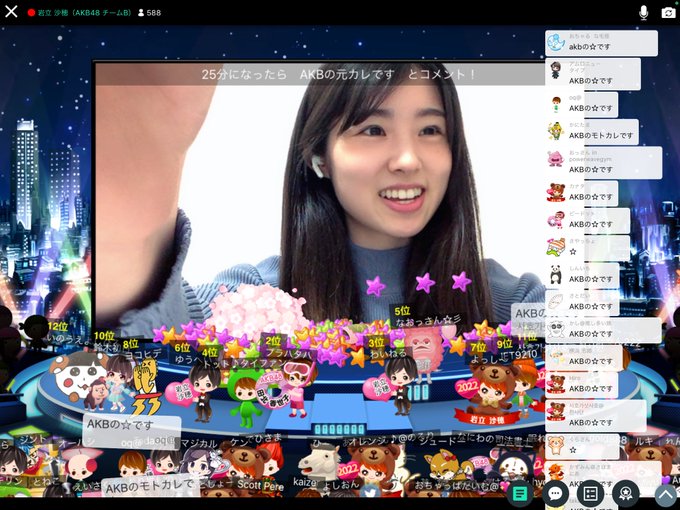Tap the telop text 25分になったら banner
Image resolution: width=680 pixels, height=510 pixels.
coord(339,74)
